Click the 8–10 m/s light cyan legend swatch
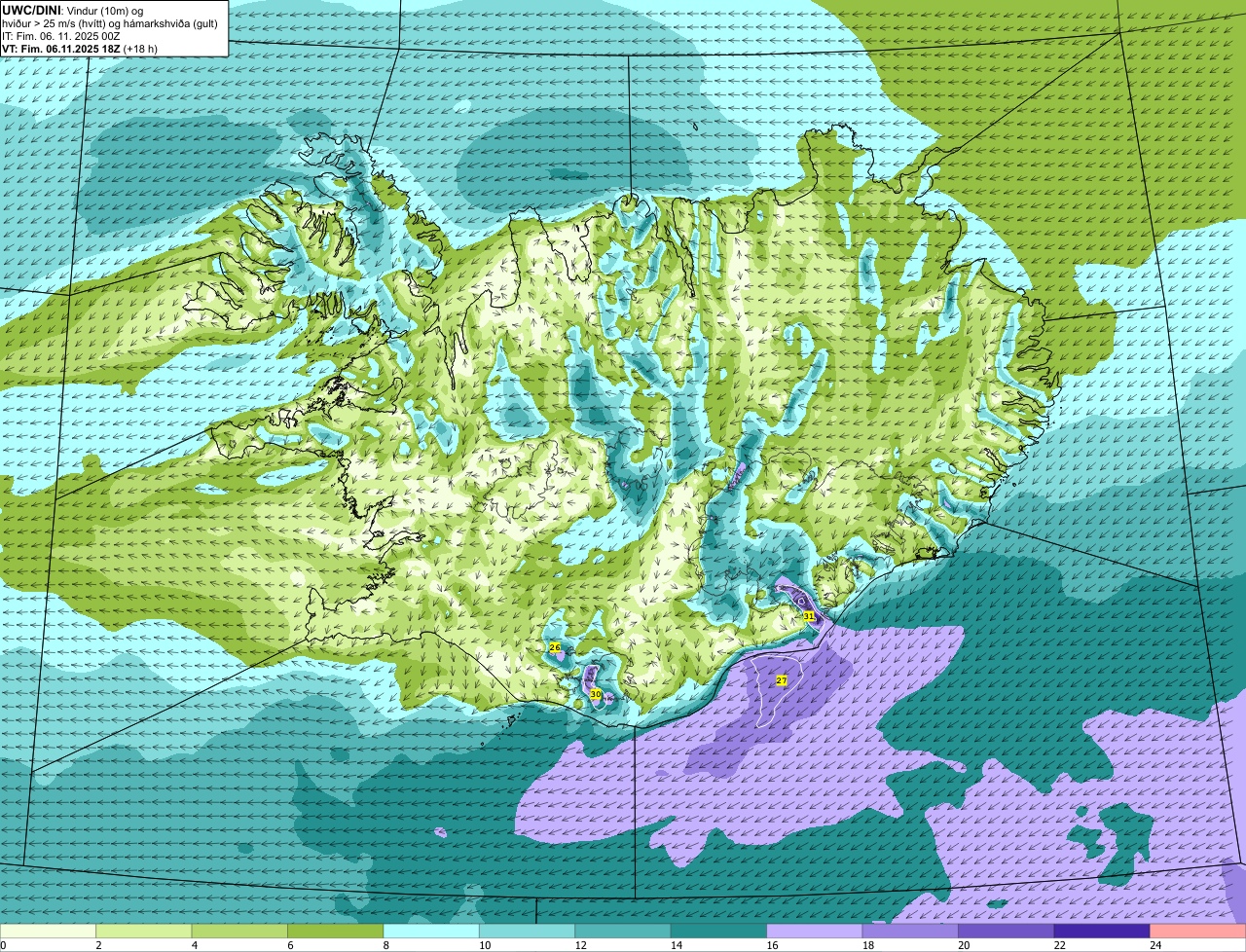Screen dimensions: 1246x952 coord(431,932)
